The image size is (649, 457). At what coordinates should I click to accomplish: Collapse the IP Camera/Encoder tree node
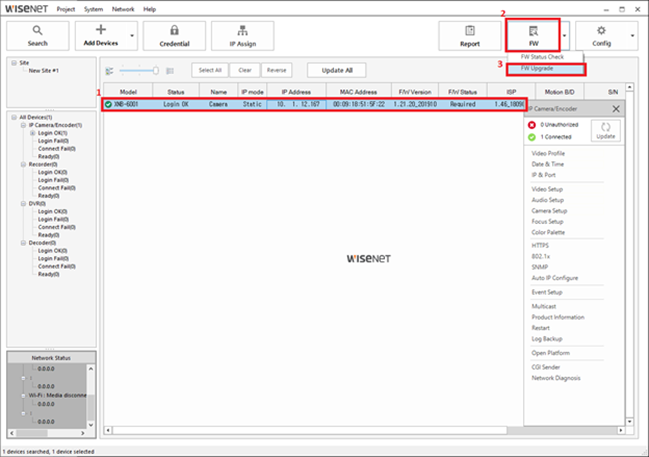point(24,125)
